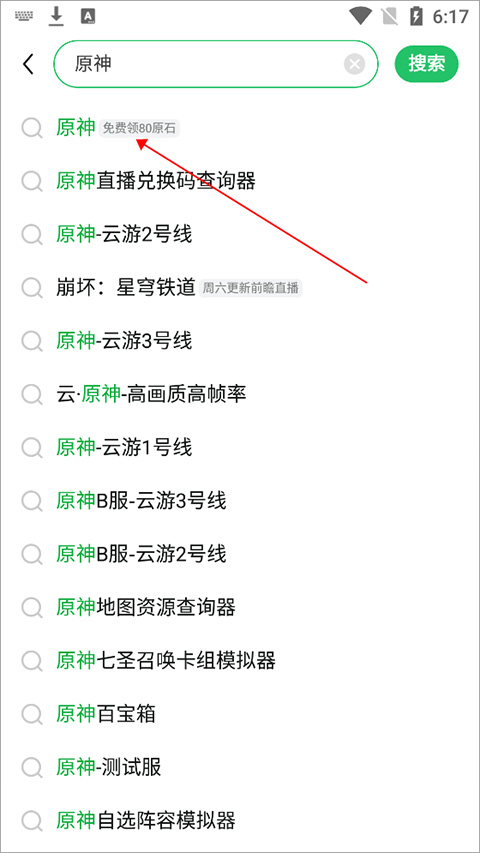
Task: Tap the back arrow icon
Action: point(28,64)
